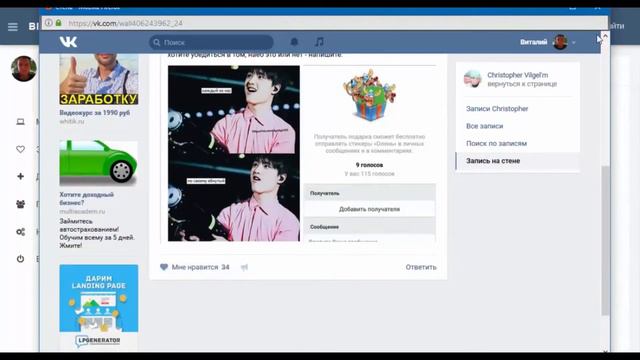Focus the Поиск search field
Image resolution: width=640 pixels, height=360 pixels.
211,42
